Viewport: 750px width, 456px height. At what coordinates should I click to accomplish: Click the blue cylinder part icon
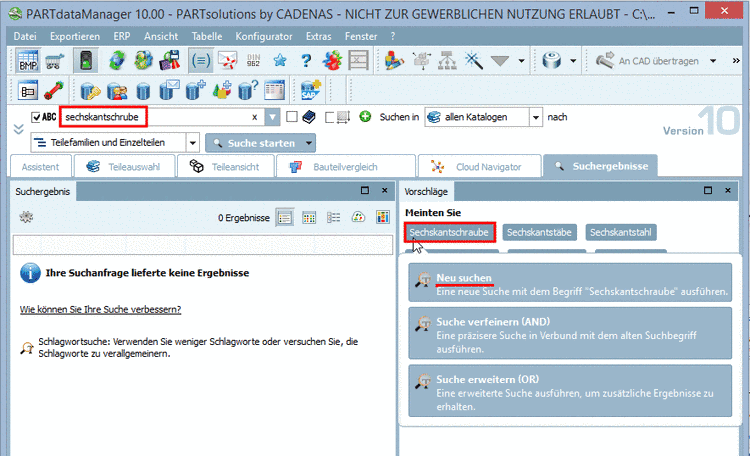coord(551,61)
